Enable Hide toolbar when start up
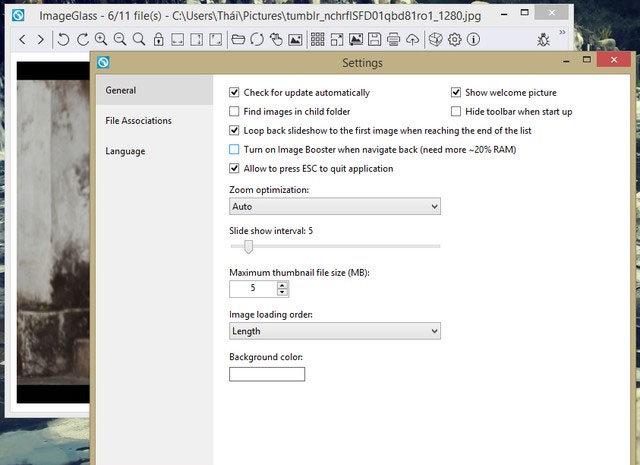640x465 pixels. click(x=456, y=111)
